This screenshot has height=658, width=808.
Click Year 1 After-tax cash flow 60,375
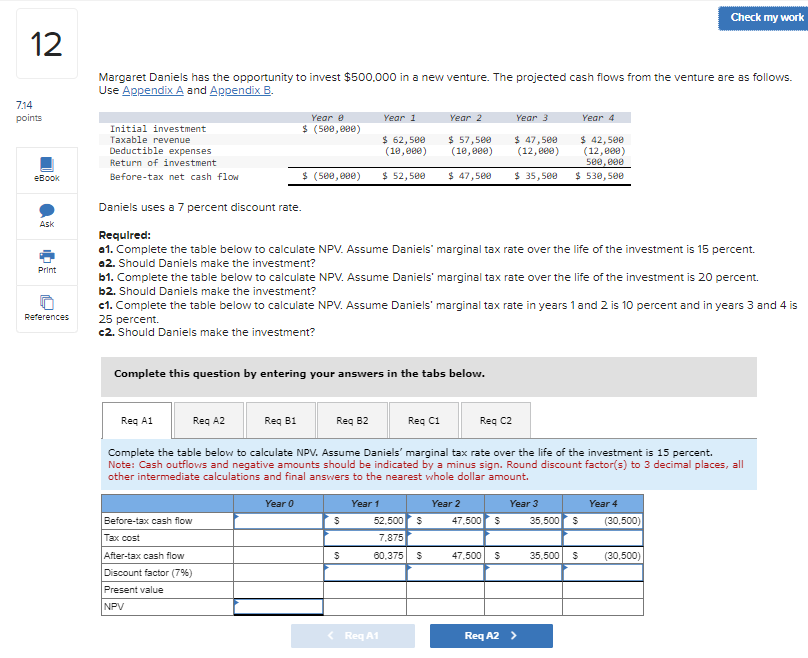pos(365,555)
